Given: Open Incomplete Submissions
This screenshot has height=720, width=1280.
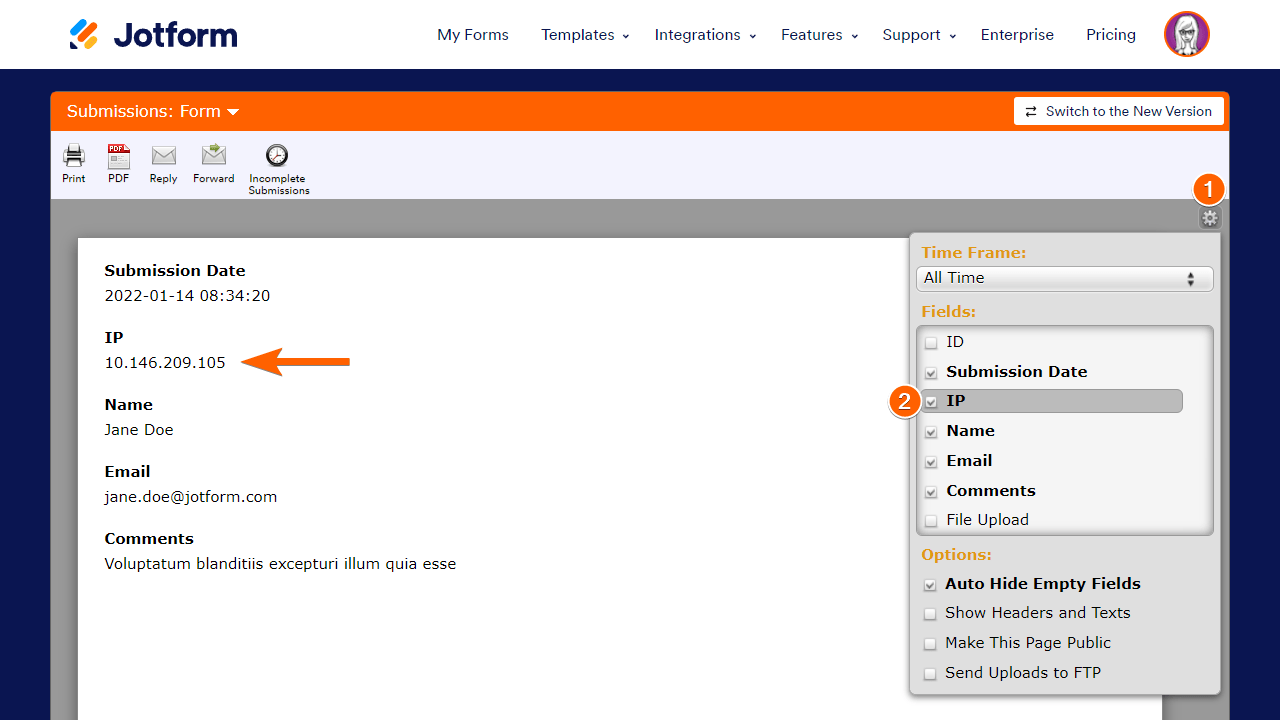Looking at the screenshot, I should [x=279, y=169].
